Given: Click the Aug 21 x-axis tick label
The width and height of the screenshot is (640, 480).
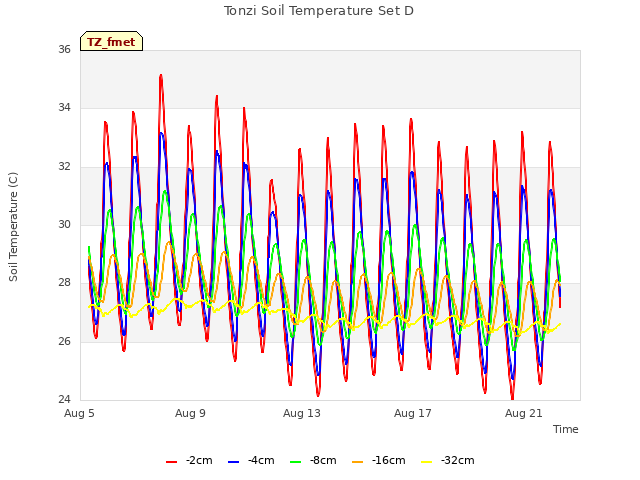Looking at the screenshot, I should point(524,413).
